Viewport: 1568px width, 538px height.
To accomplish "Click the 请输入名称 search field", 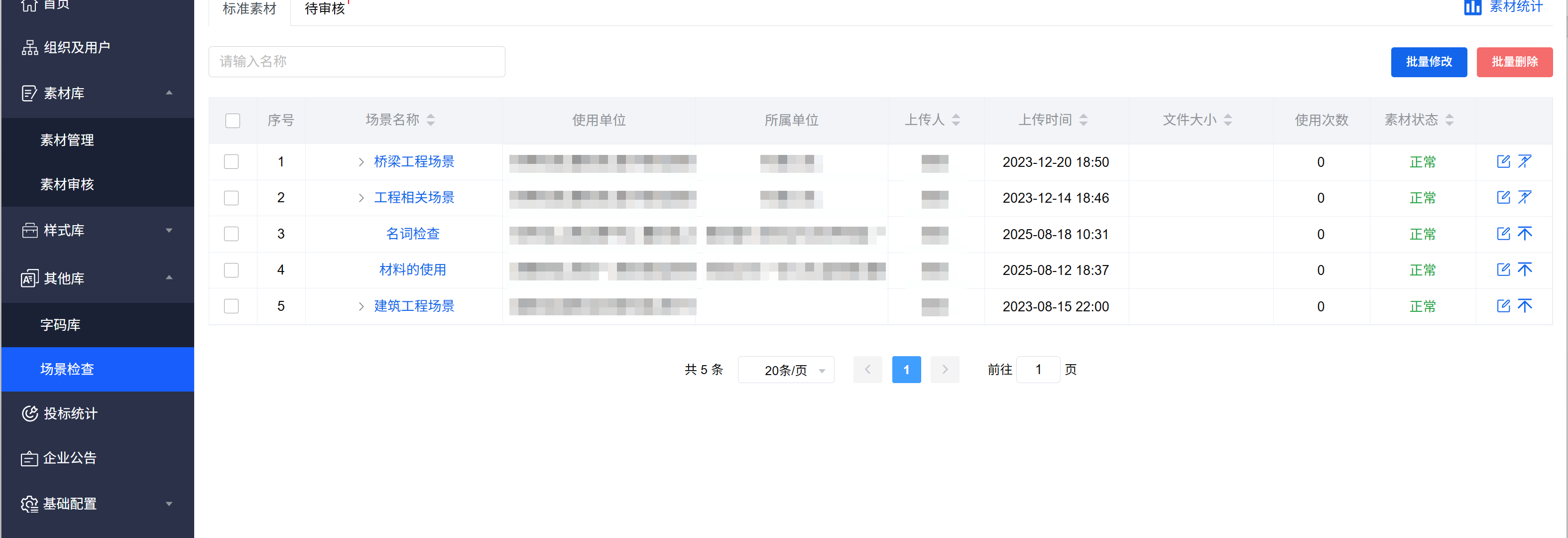I will pos(357,62).
